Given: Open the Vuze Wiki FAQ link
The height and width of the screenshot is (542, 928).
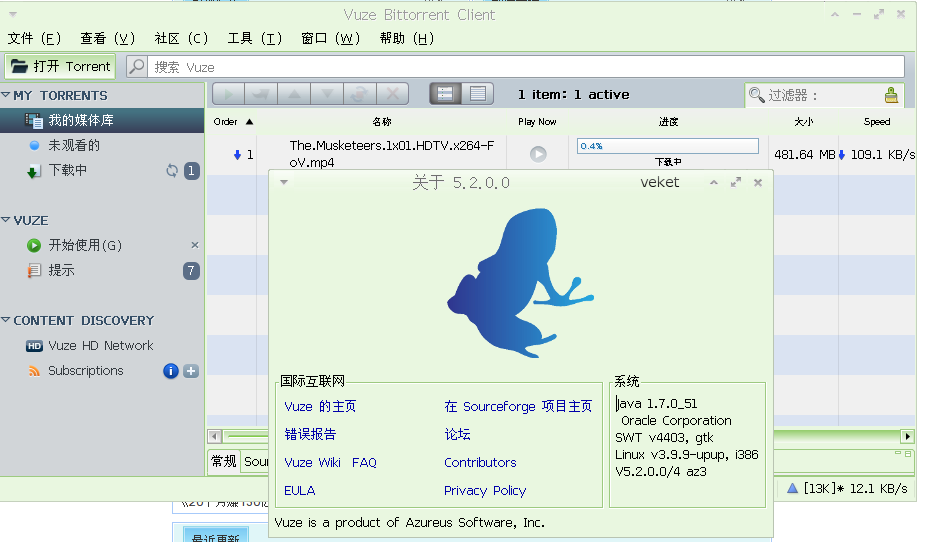Looking at the screenshot, I should 330,463.
